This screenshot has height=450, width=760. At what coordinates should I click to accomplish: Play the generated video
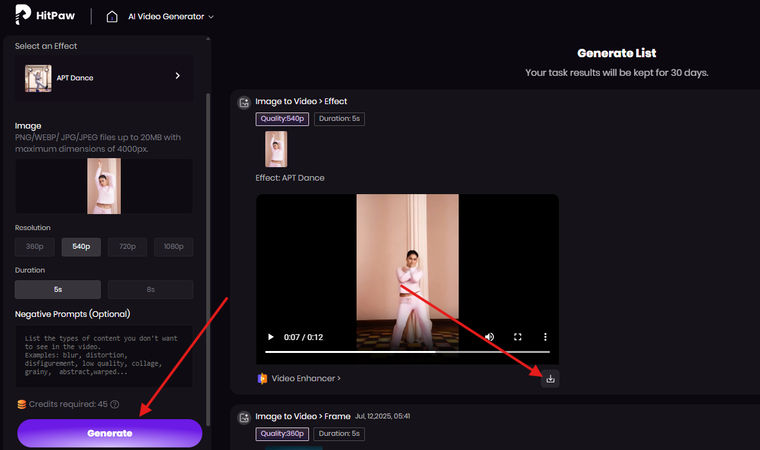coord(270,337)
